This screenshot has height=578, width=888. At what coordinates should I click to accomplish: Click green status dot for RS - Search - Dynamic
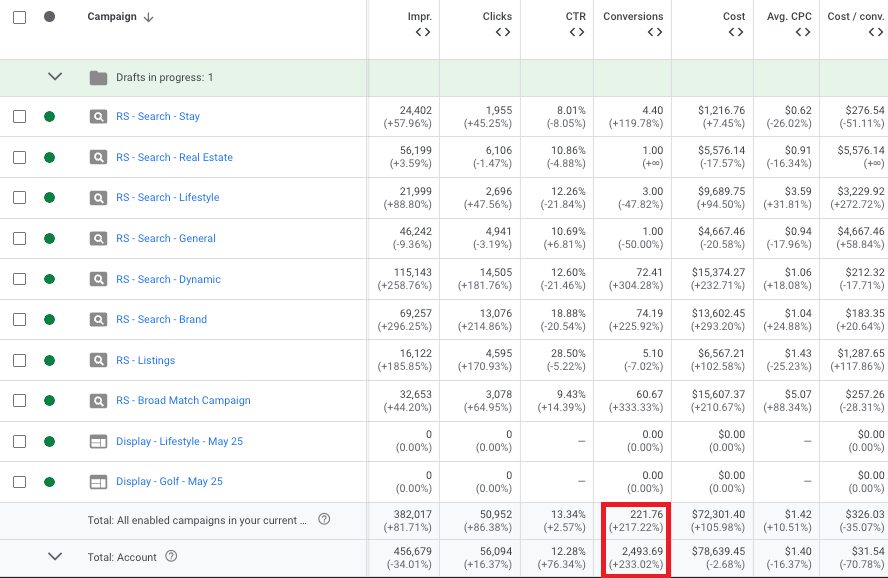pos(50,279)
